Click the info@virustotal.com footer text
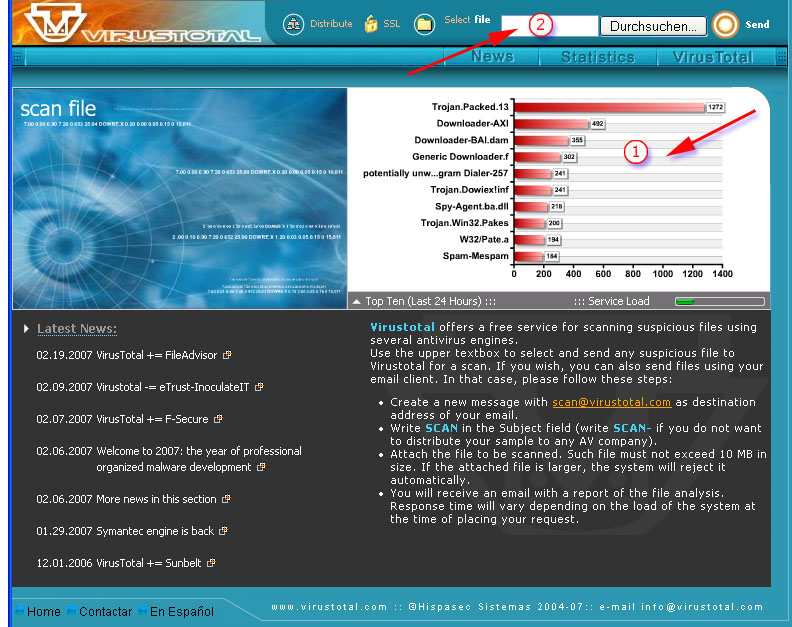This screenshot has height=627, width=792. (x=702, y=607)
